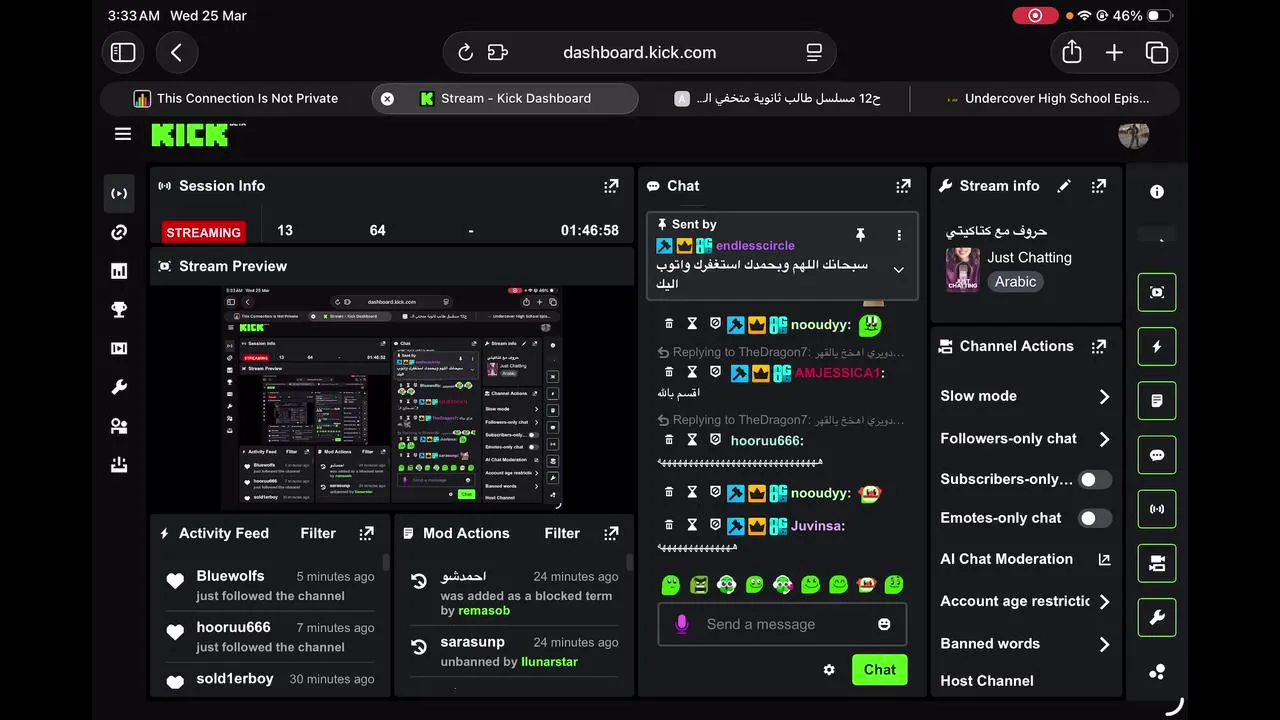
Task: Open Filter in Activity Feed panel
Action: point(318,533)
